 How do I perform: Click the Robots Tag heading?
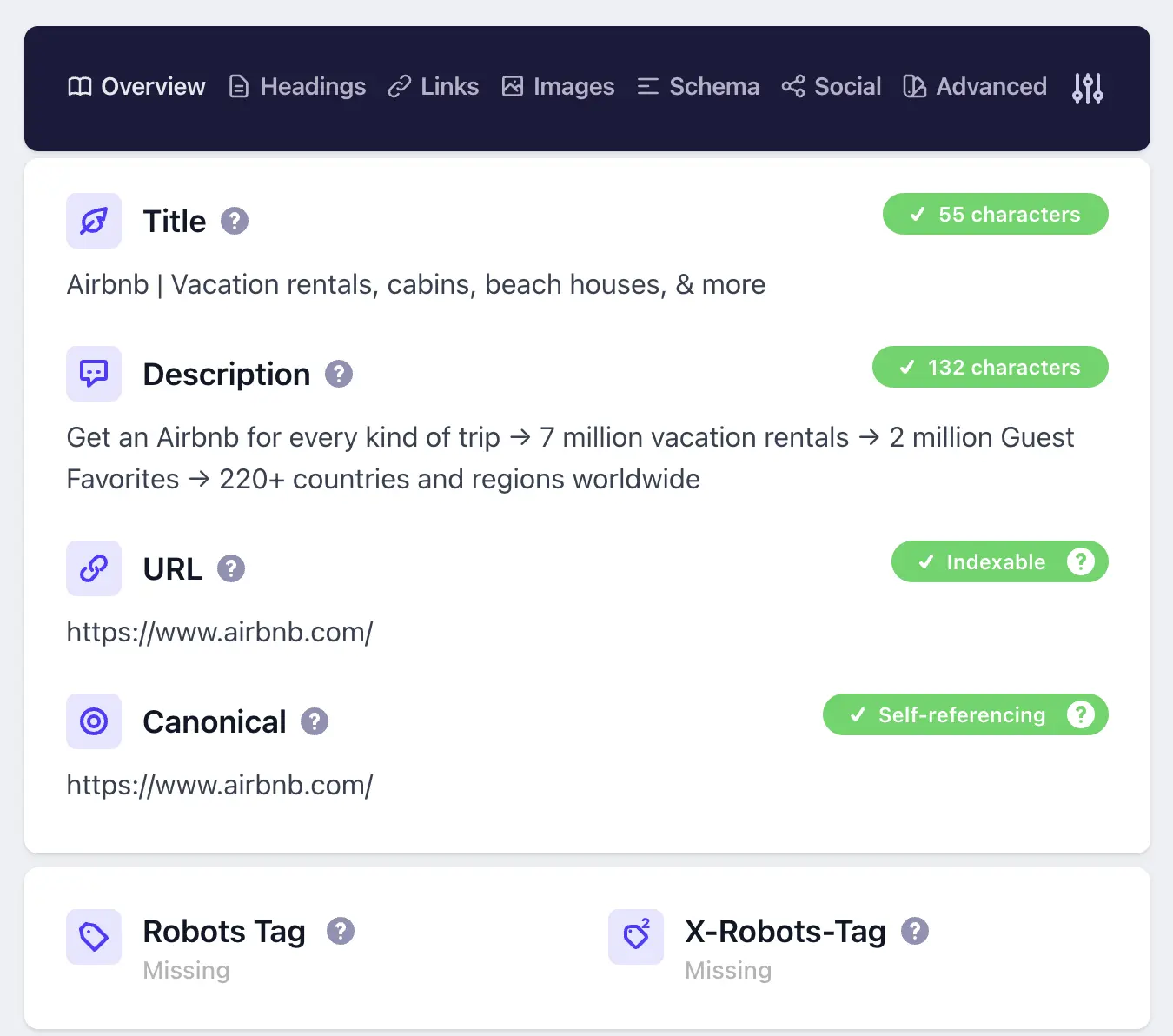click(224, 931)
